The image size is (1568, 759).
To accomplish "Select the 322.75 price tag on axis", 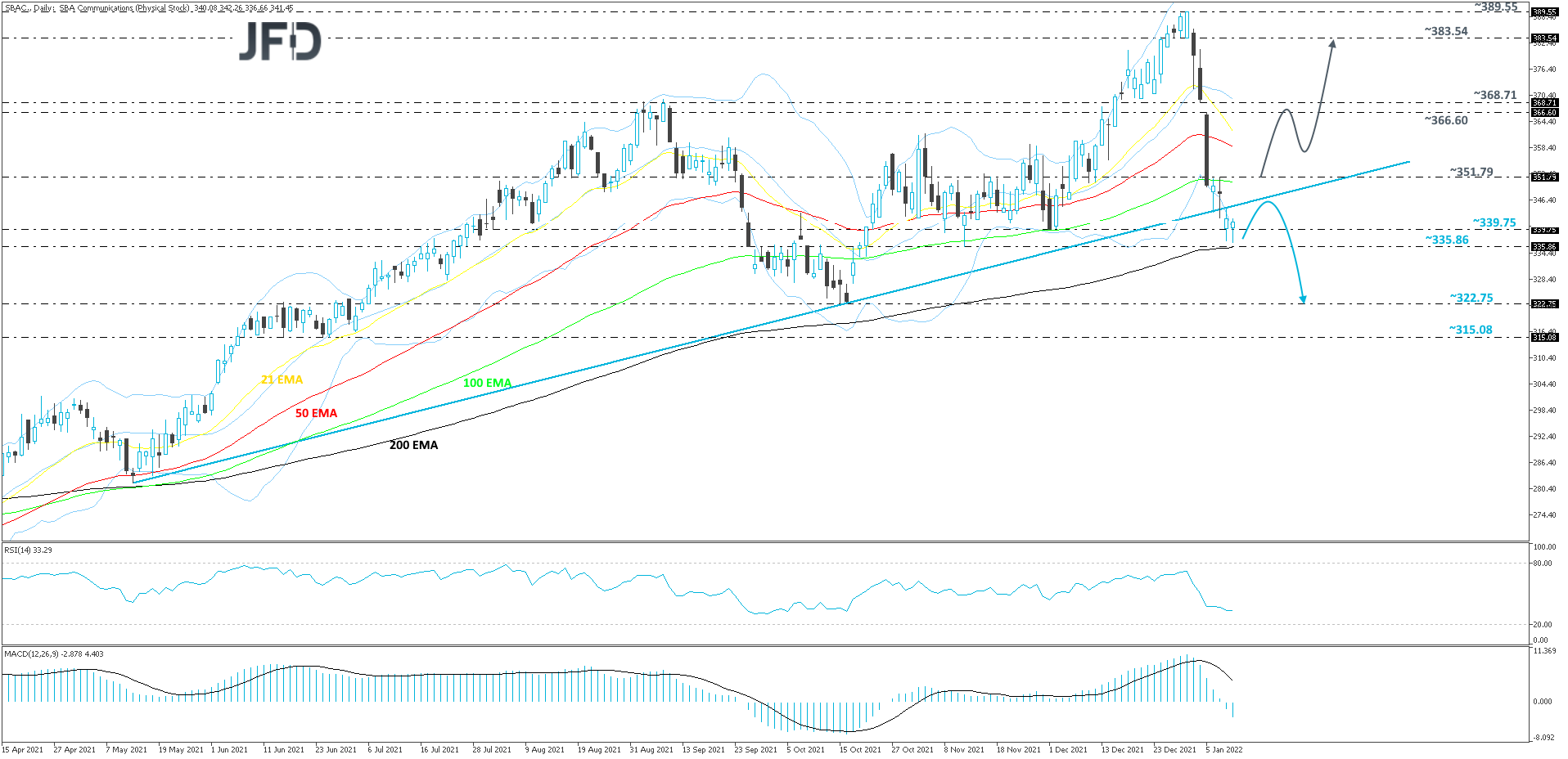I will click(1543, 304).
